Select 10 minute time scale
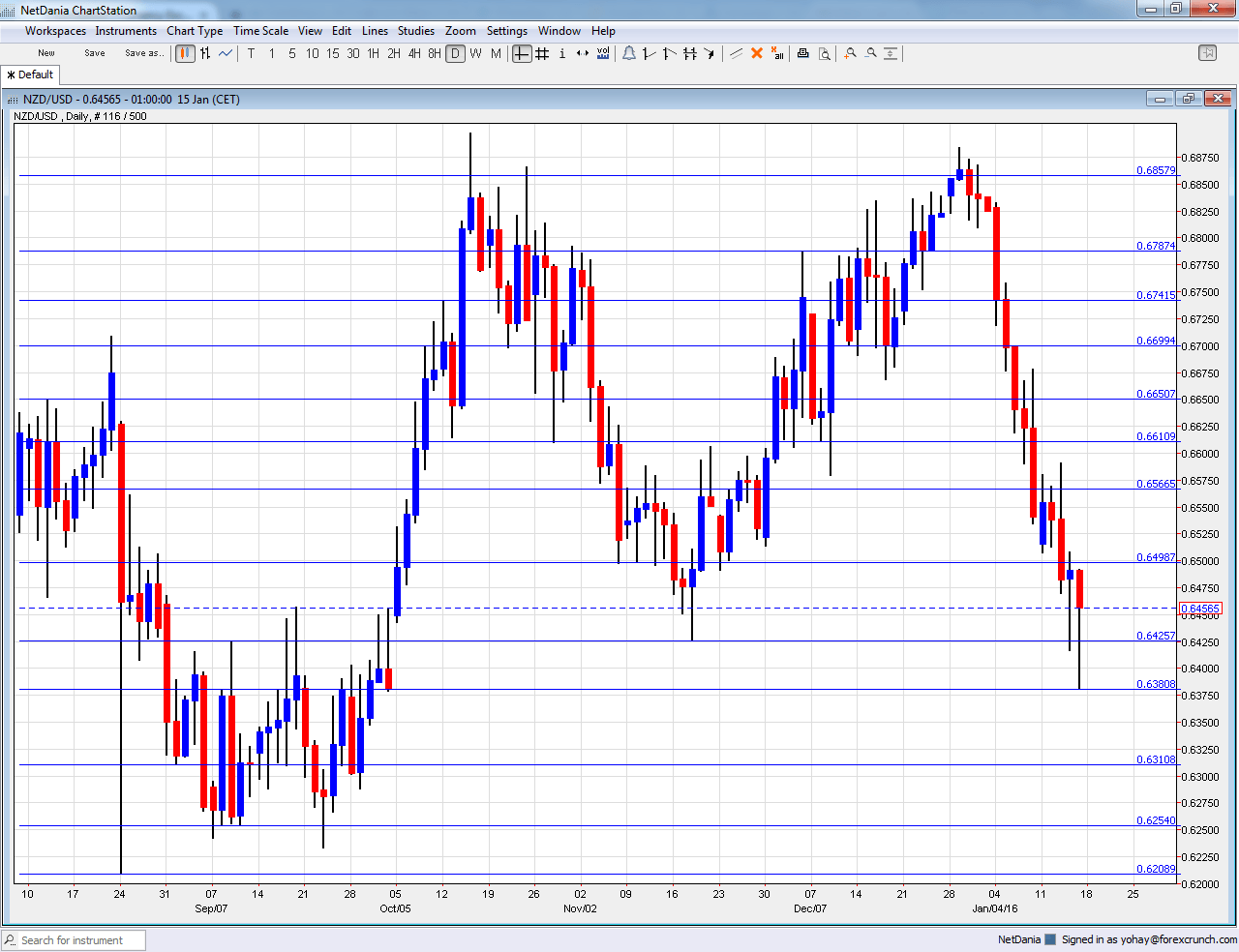This screenshot has width=1239, height=952. coord(312,53)
